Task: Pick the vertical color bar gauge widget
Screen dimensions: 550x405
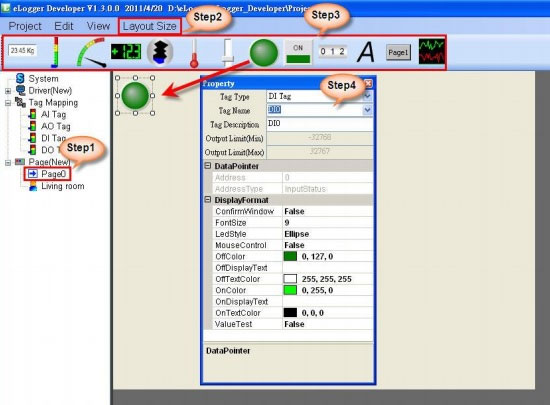Action: (x=55, y=52)
